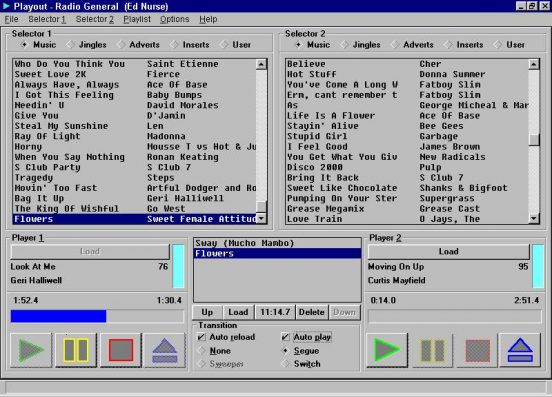Delete the selected playlist item
This screenshot has height=397, width=552.
(x=312, y=312)
